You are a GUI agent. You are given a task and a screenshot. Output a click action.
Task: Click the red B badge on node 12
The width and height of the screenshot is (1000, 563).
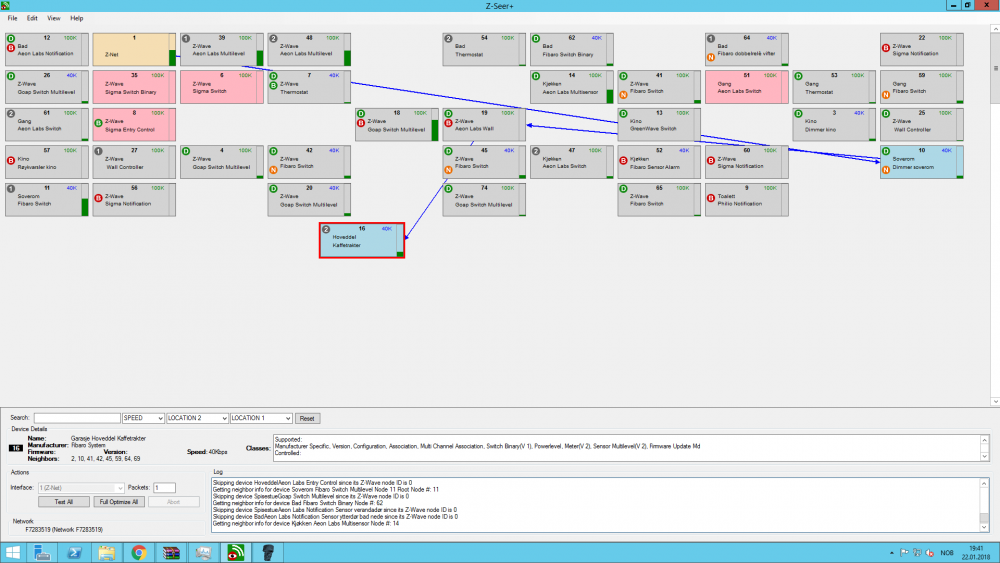(x=10, y=47)
